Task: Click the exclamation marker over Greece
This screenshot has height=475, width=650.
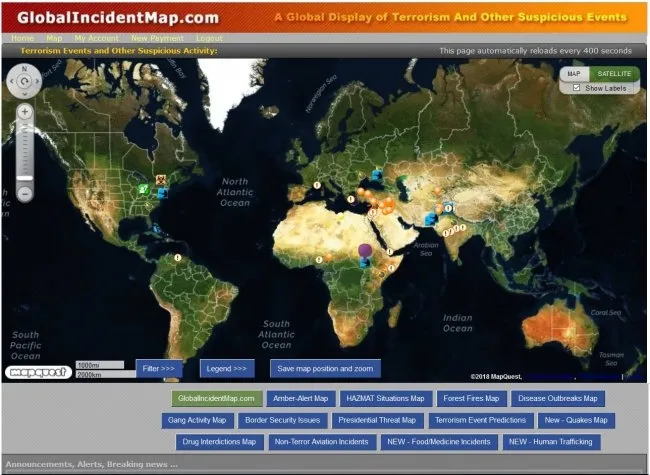Action: tap(352, 199)
